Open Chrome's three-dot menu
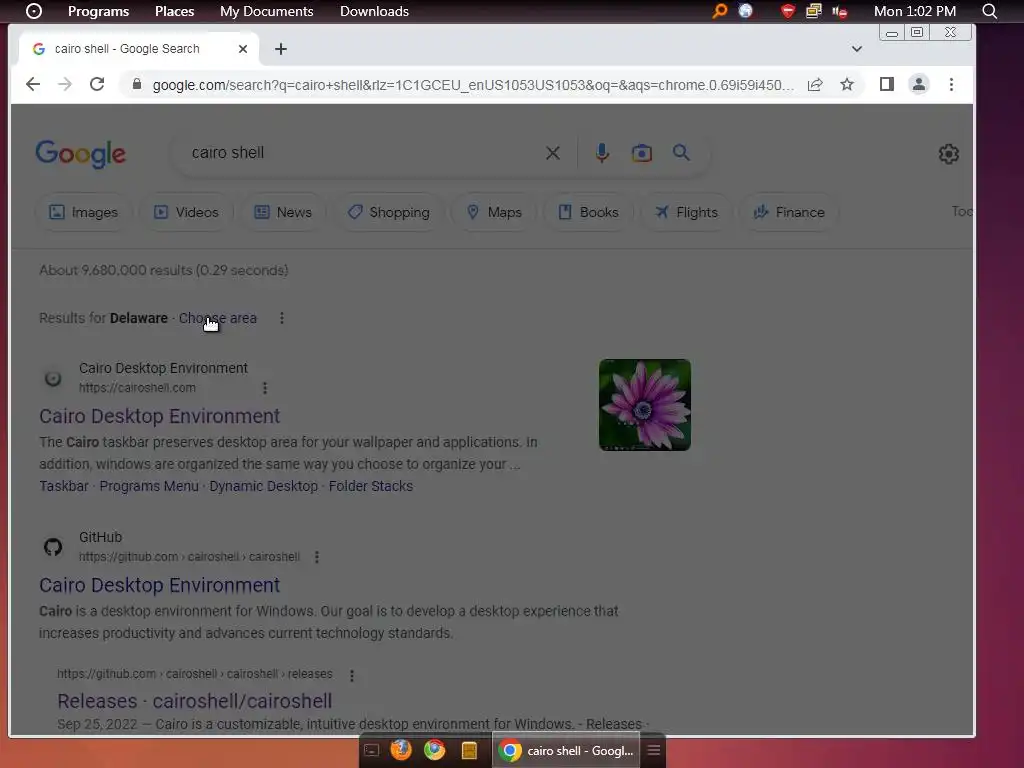The width and height of the screenshot is (1024, 768). pos(951,84)
